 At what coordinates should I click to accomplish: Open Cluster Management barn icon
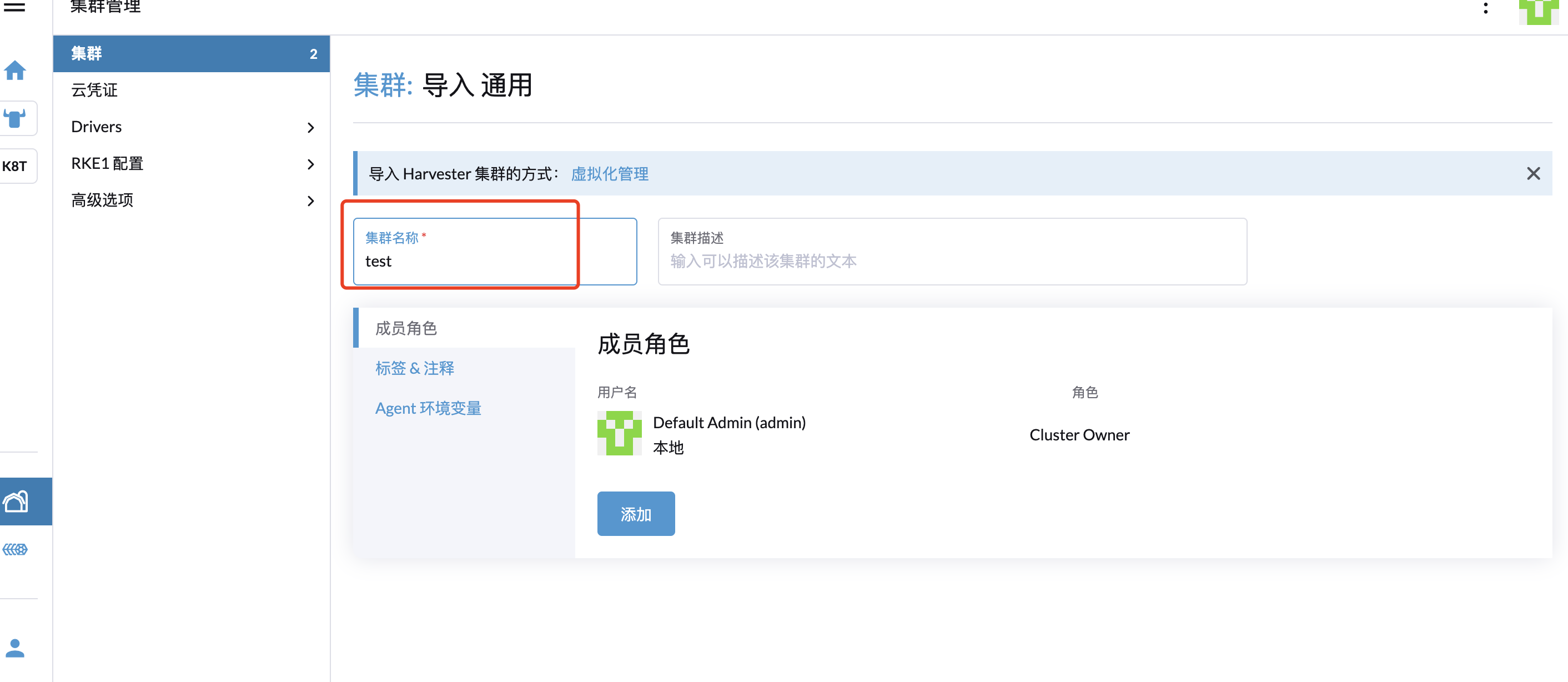(16, 502)
